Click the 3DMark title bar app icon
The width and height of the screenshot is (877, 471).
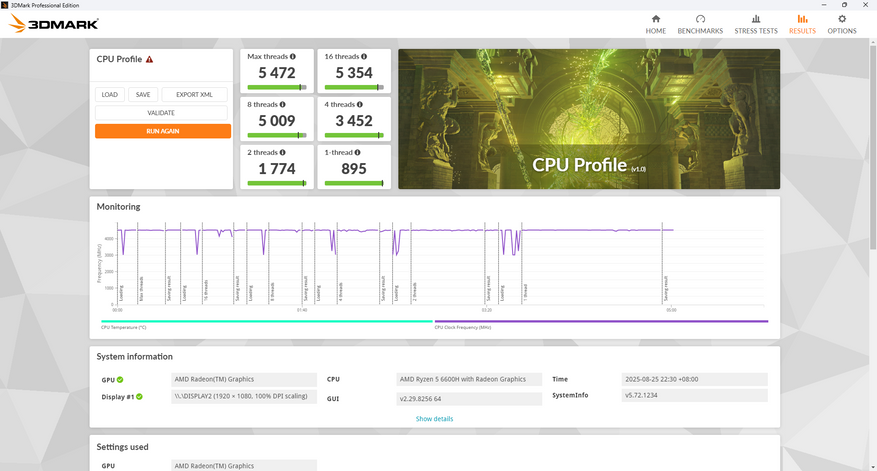[x=5, y=5]
